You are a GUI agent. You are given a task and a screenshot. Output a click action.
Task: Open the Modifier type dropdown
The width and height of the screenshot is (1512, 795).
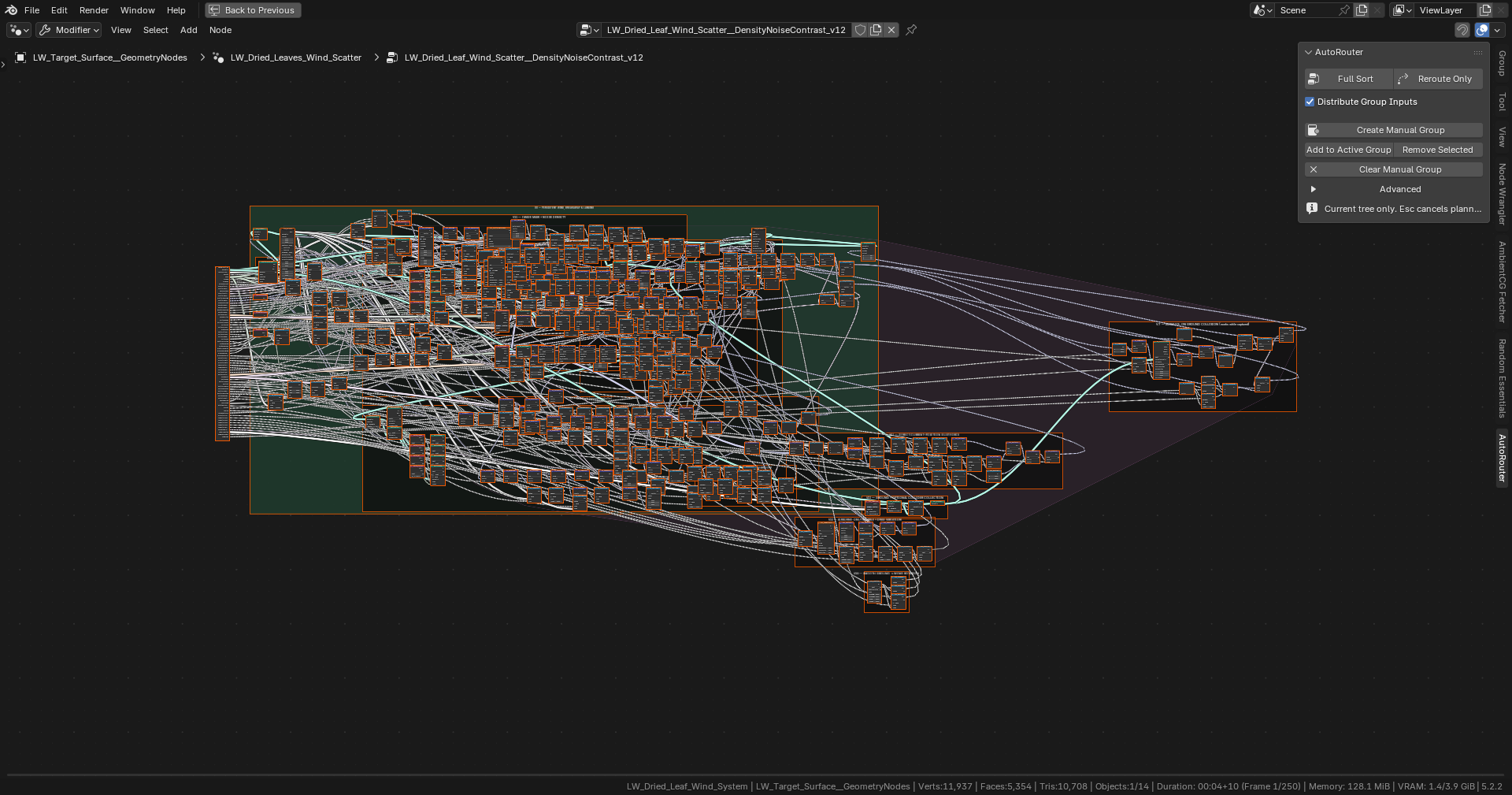pos(69,30)
